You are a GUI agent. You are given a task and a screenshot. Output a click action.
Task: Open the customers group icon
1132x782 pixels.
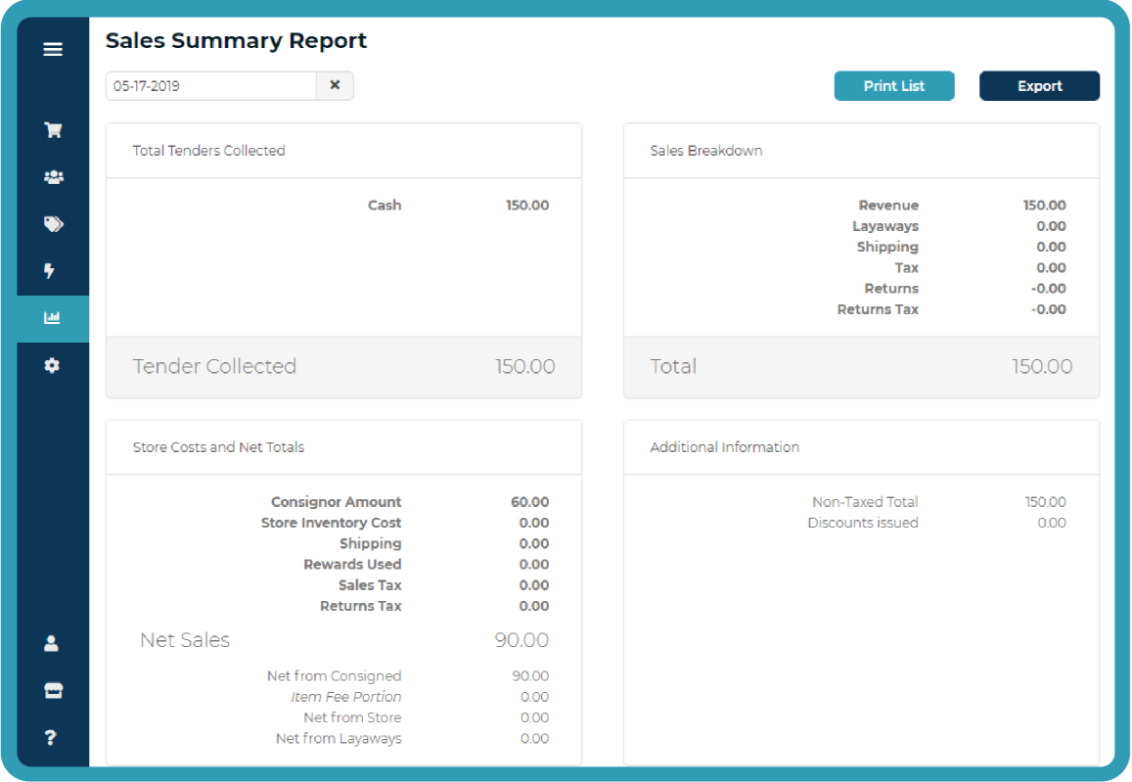tap(53, 177)
